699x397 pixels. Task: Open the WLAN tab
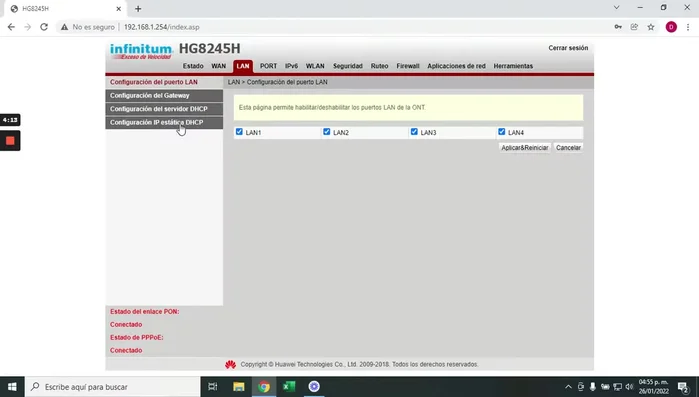point(315,66)
